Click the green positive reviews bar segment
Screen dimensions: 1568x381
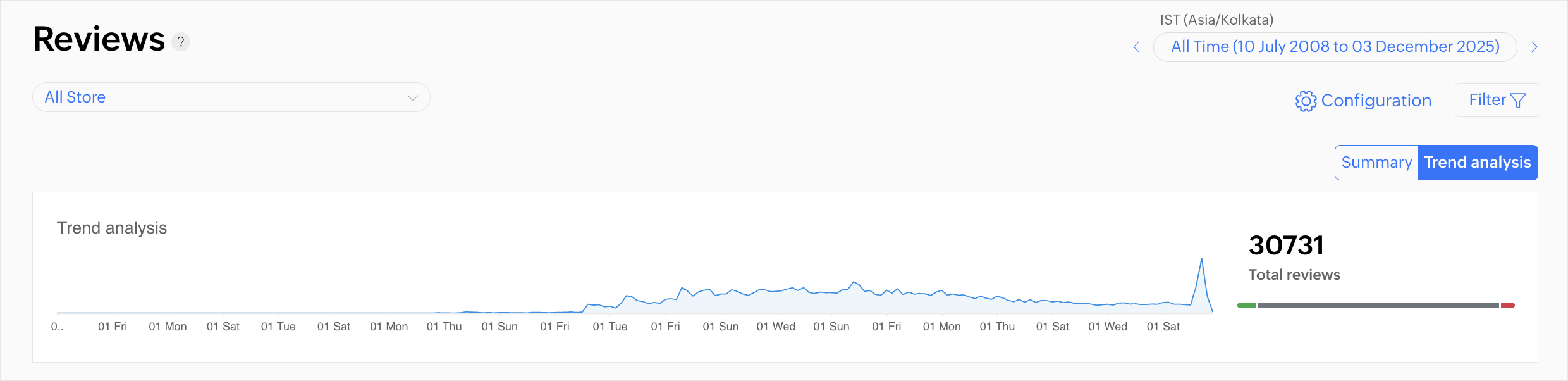click(1246, 306)
